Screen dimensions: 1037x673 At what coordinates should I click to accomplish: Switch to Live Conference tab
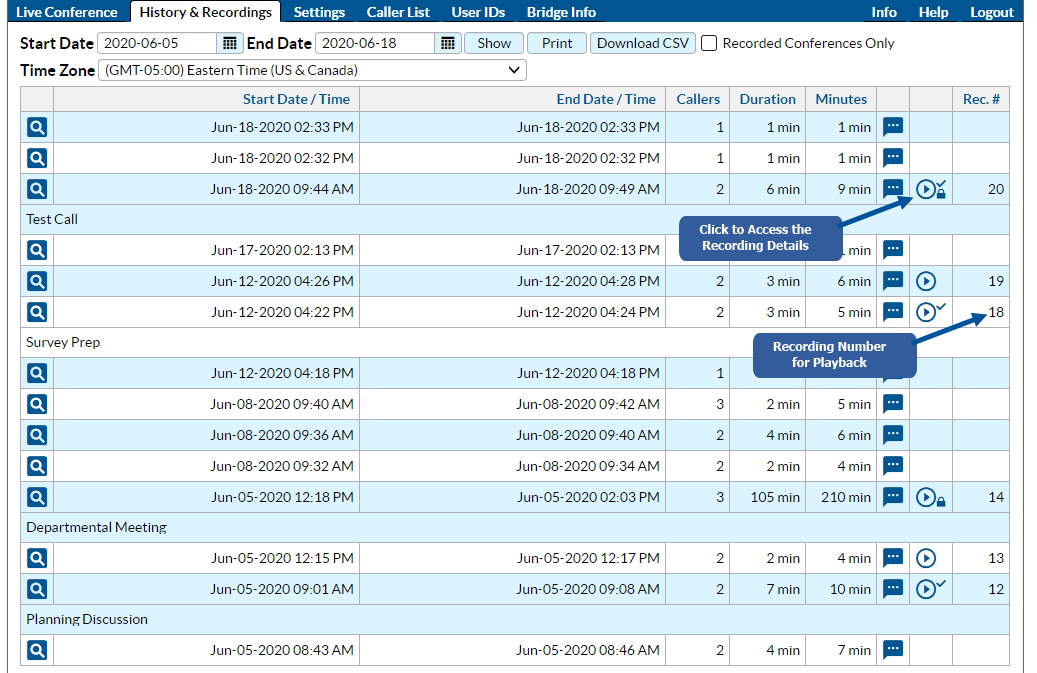coord(66,12)
